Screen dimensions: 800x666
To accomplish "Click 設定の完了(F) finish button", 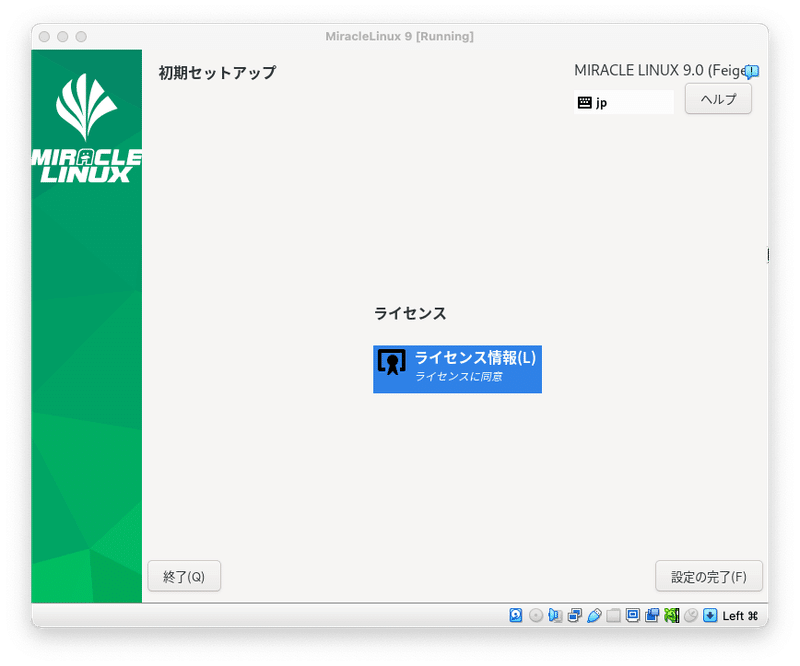I will pyautogui.click(x=709, y=576).
